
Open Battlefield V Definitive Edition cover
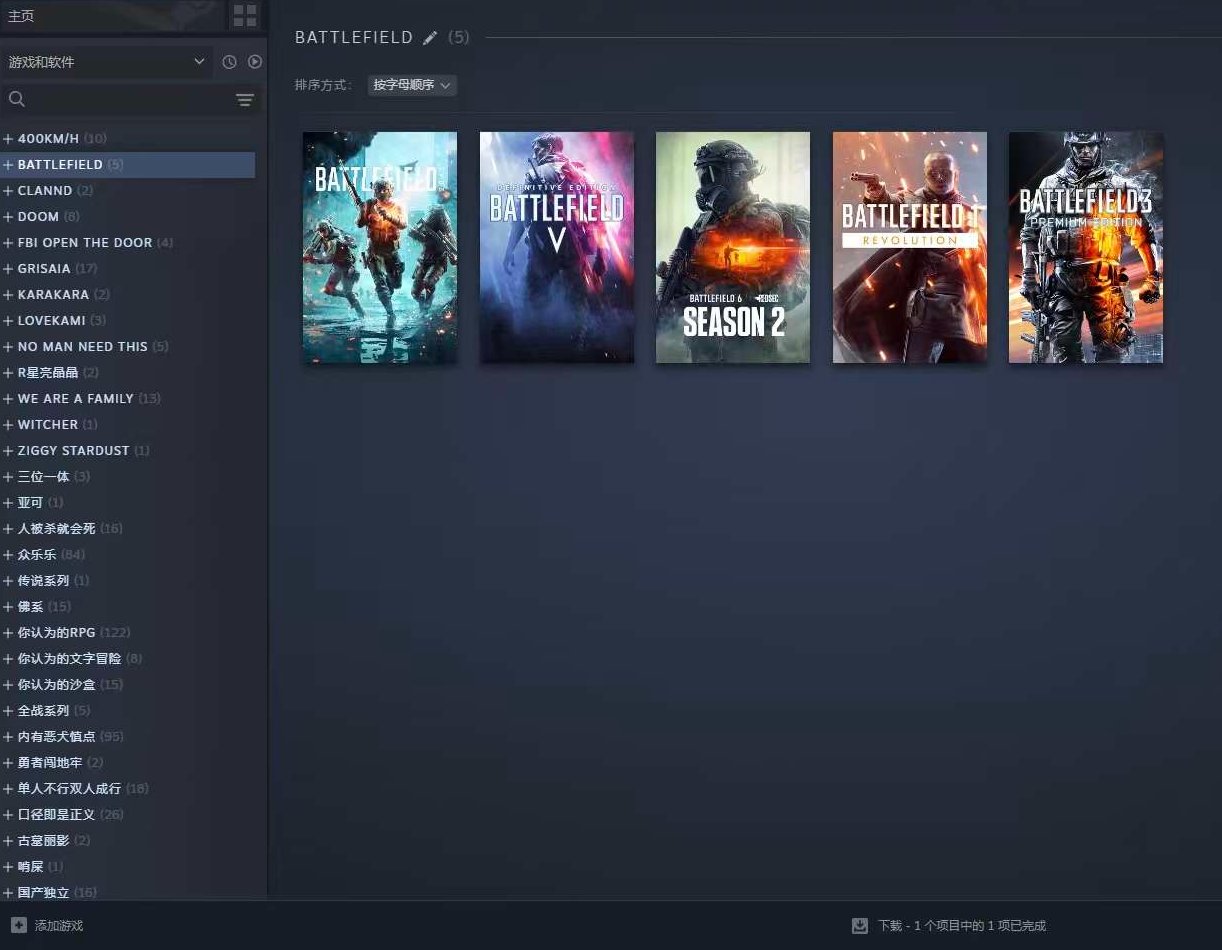(557, 247)
